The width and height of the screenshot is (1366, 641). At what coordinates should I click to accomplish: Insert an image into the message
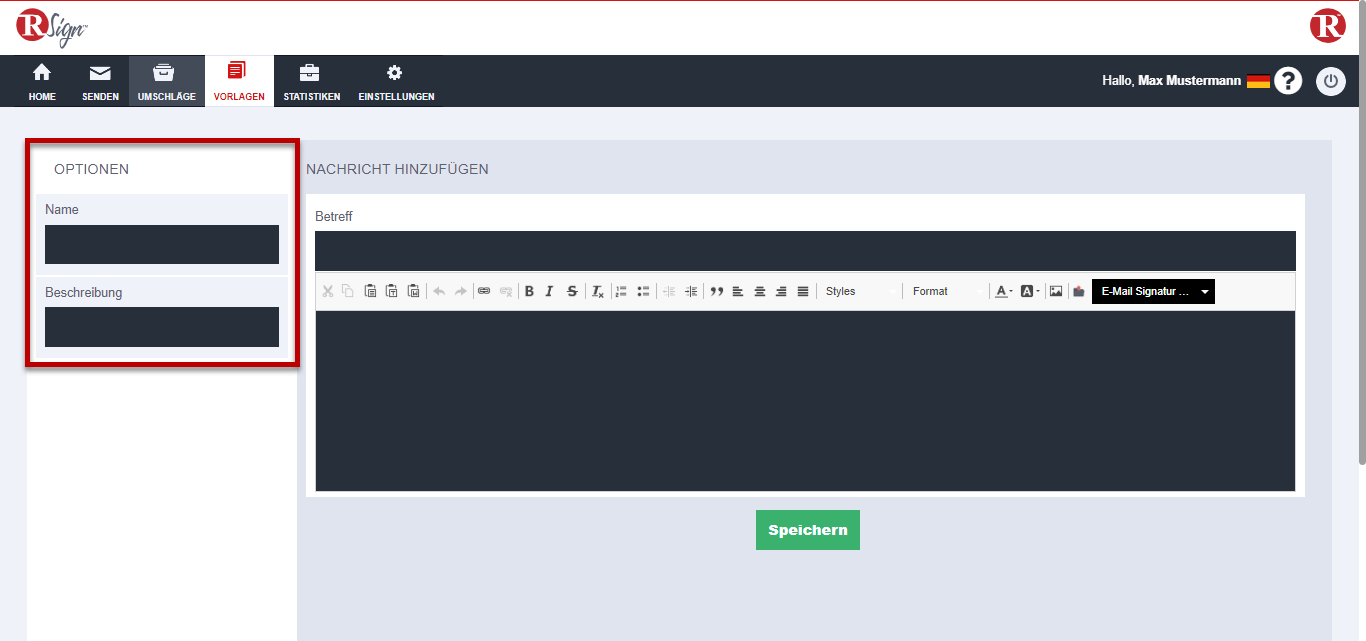[1055, 291]
